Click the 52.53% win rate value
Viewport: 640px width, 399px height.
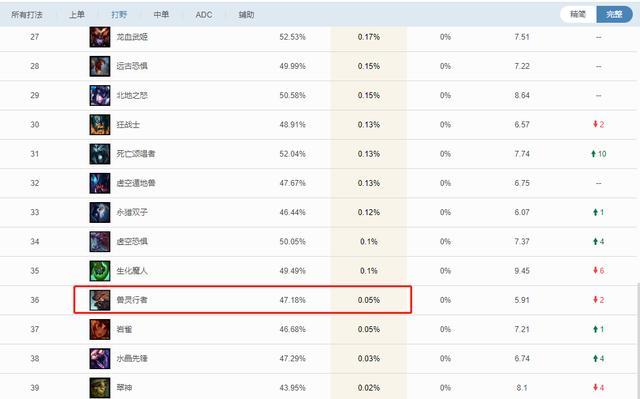click(x=292, y=37)
